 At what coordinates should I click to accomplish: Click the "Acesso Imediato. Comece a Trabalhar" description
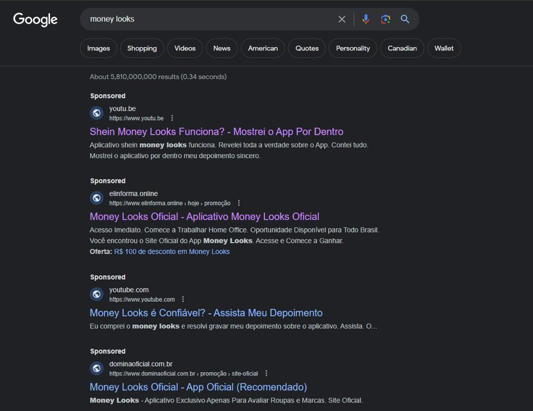click(234, 235)
